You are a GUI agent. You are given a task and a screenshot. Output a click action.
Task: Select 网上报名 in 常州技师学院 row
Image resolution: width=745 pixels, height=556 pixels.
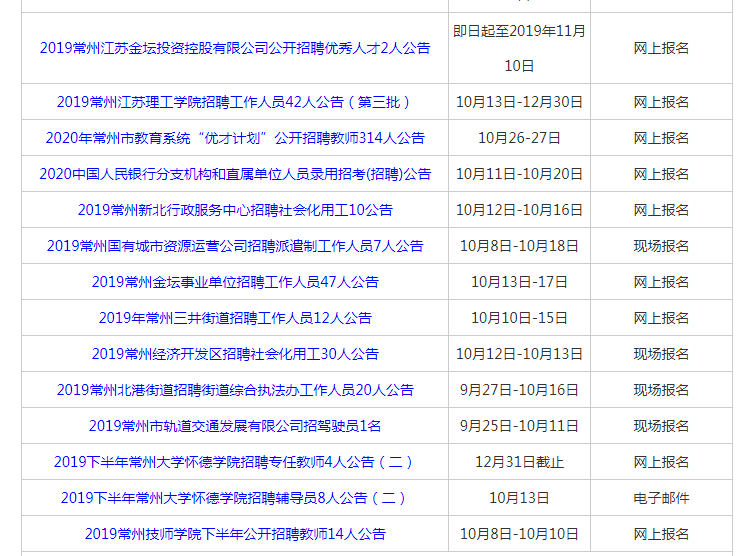[x=661, y=534]
